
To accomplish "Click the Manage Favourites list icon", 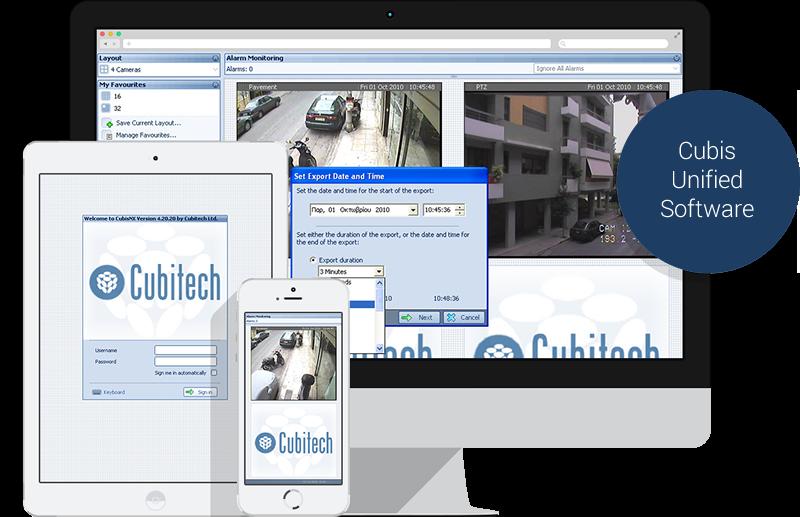I will point(109,136).
